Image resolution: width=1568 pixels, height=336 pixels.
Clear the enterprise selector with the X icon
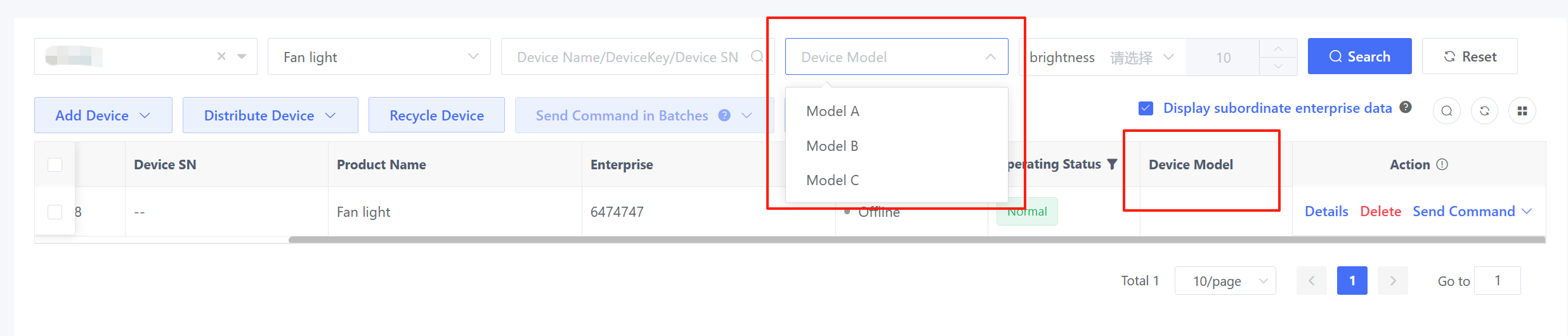[221, 56]
